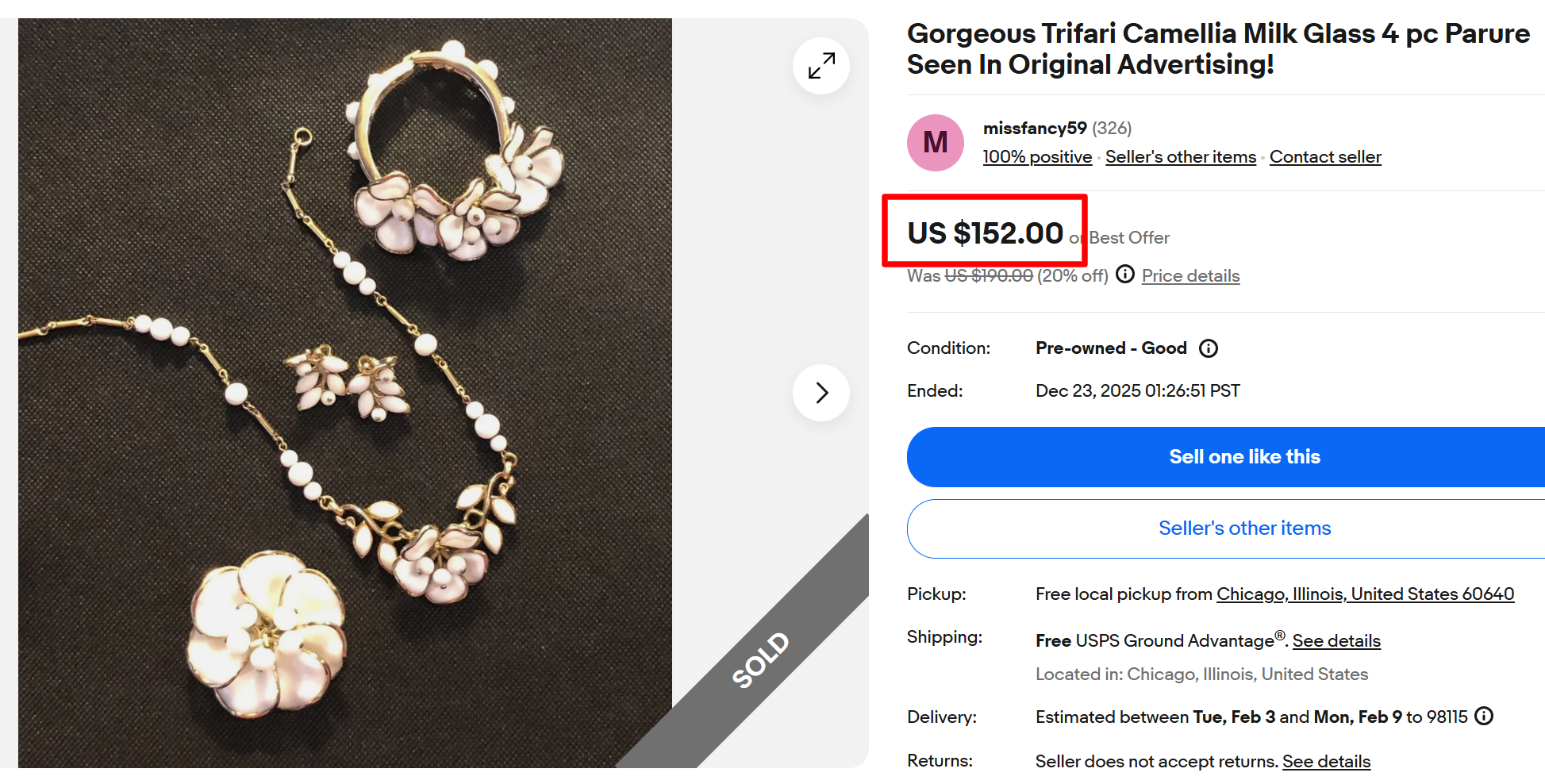This screenshot has height=784, width=1545.
Task: Click the info icon next to delivery estimate
Action: coord(1483,717)
